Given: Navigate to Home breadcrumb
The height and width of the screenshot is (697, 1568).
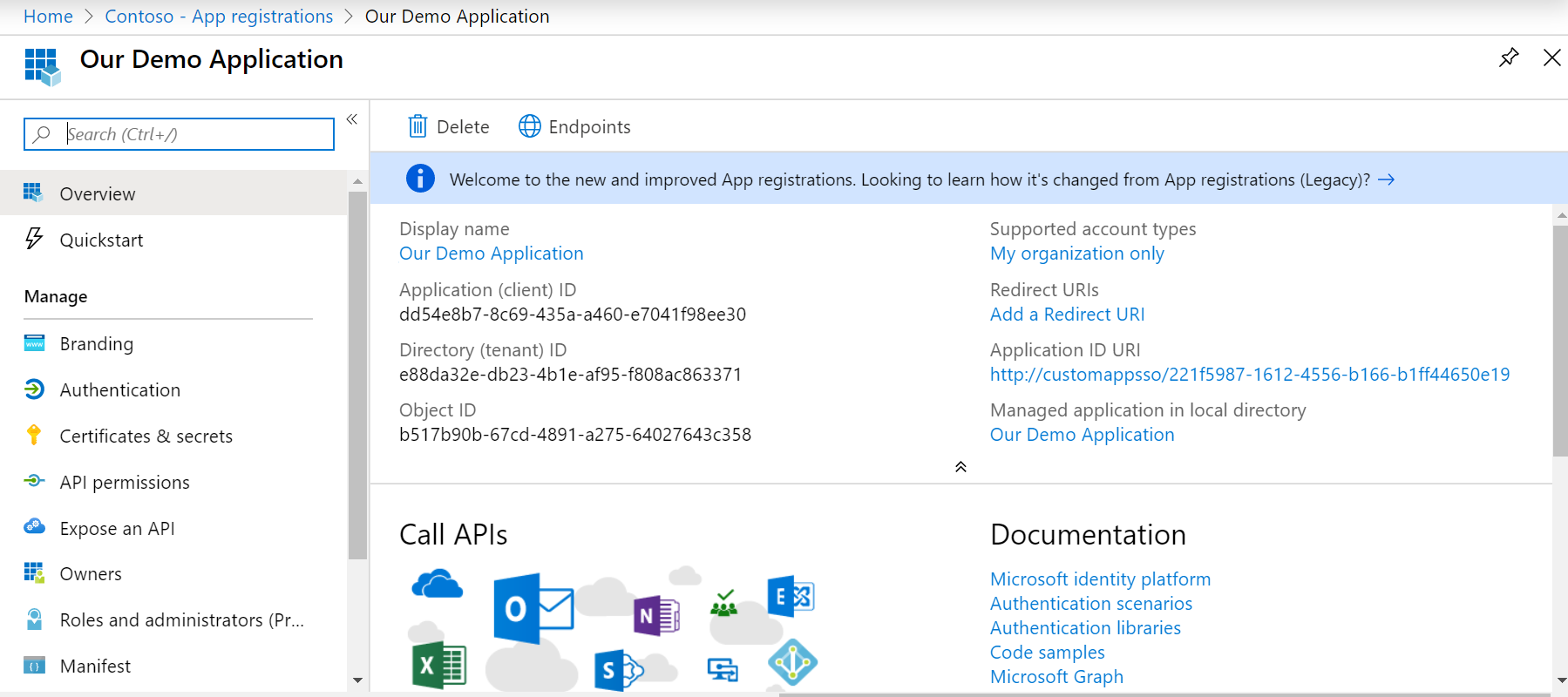Looking at the screenshot, I should coord(48,16).
